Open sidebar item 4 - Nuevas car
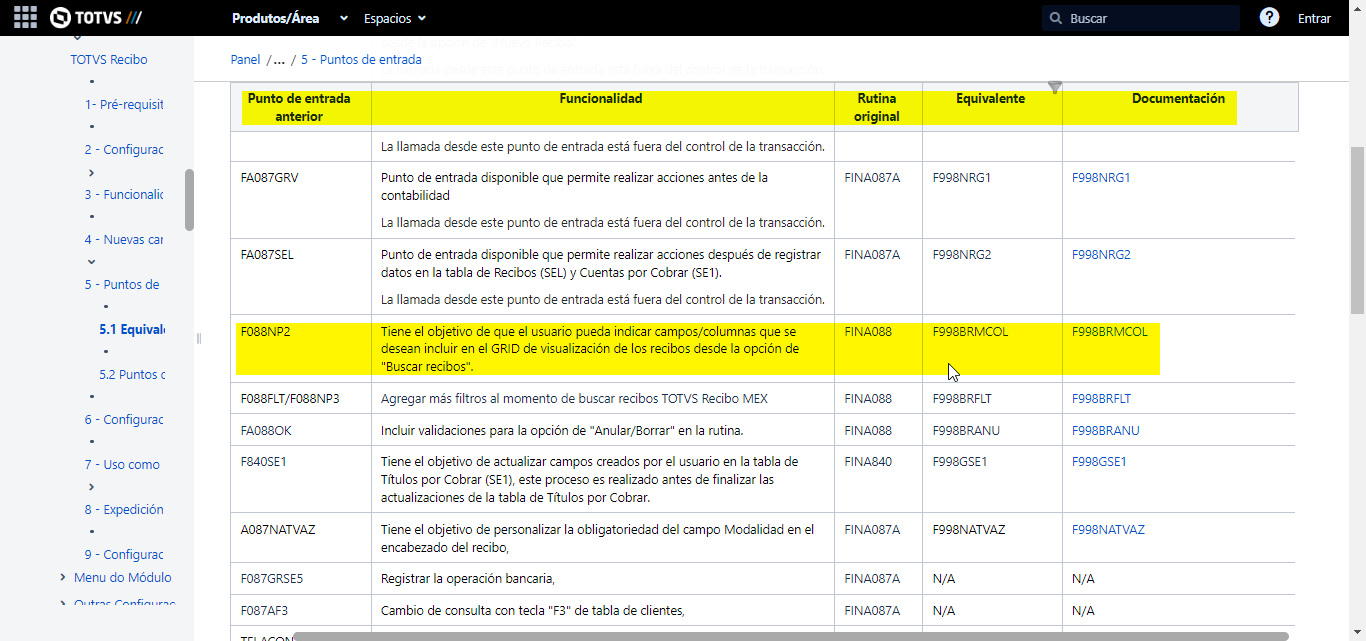 point(124,240)
